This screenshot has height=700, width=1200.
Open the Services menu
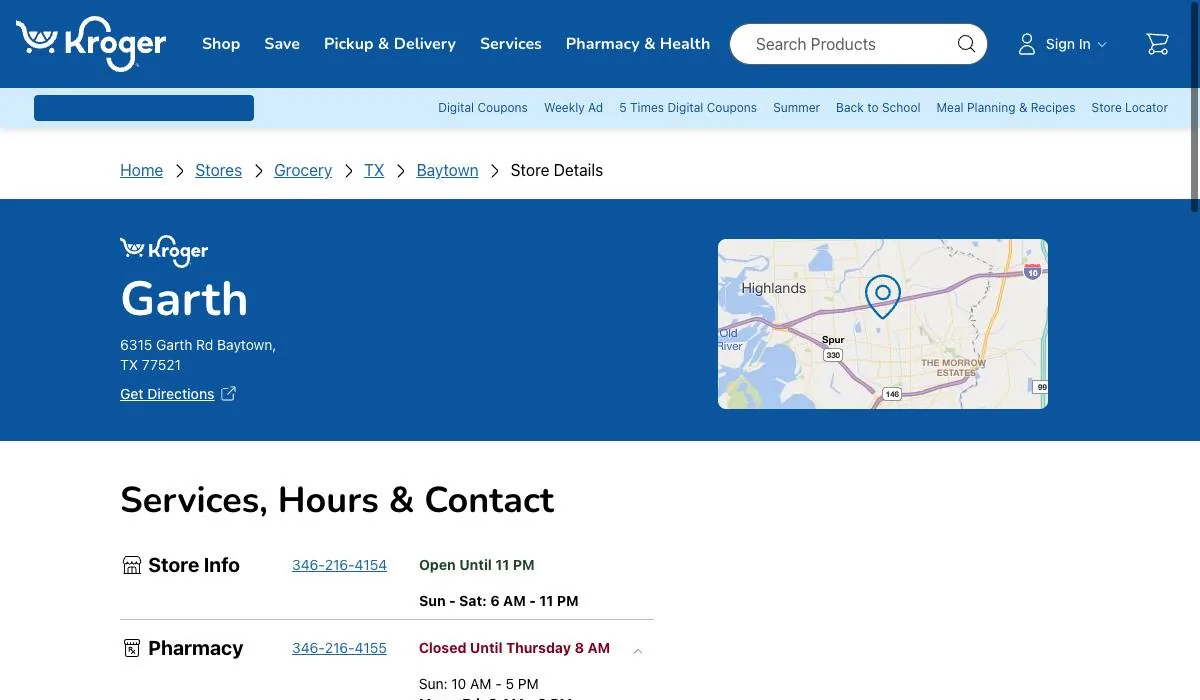coord(511,44)
